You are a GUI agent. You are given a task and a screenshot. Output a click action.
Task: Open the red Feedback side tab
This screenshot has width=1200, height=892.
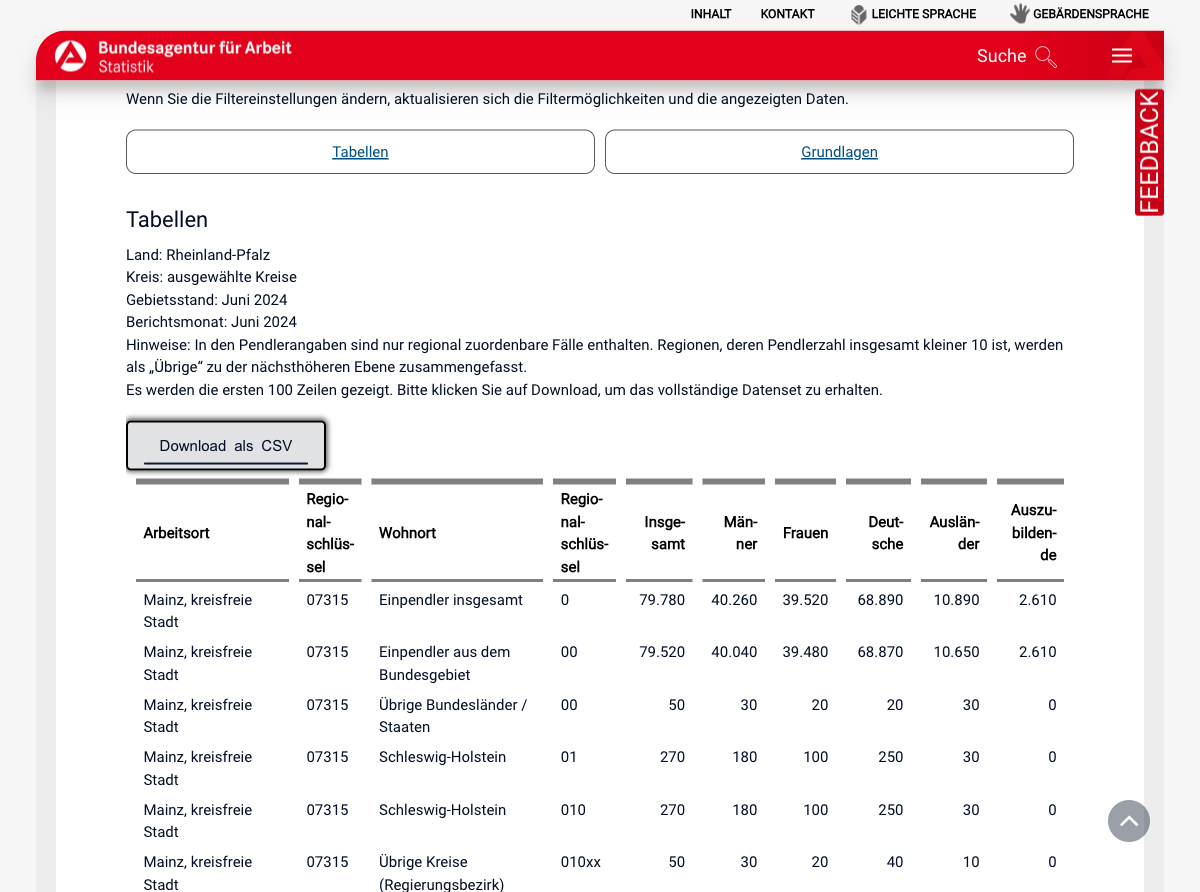(x=1150, y=152)
